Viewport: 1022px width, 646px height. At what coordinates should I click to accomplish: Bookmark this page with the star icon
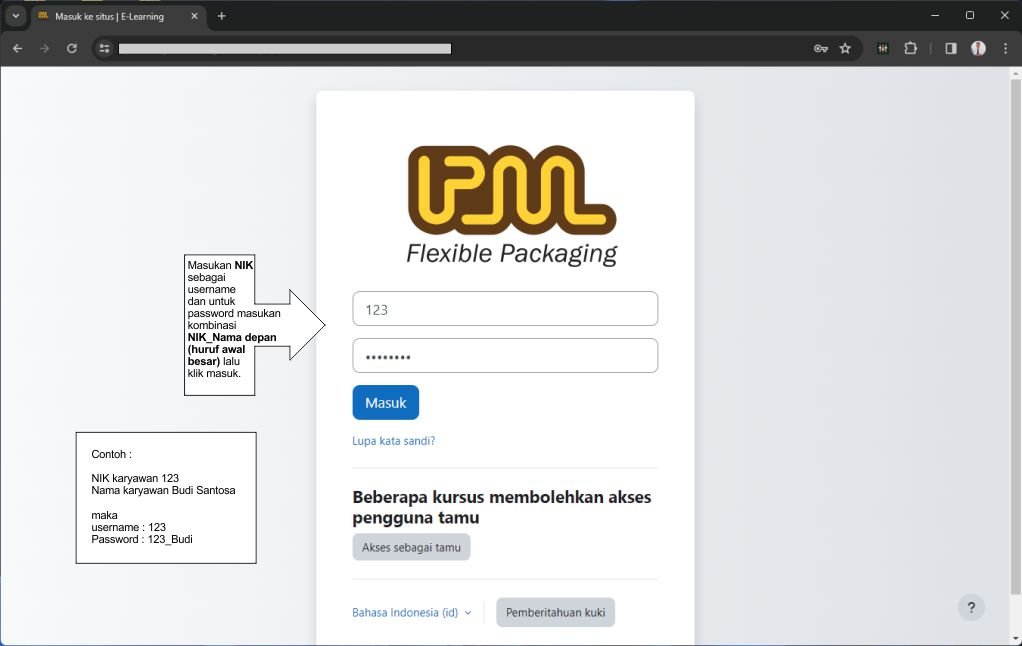click(x=845, y=48)
